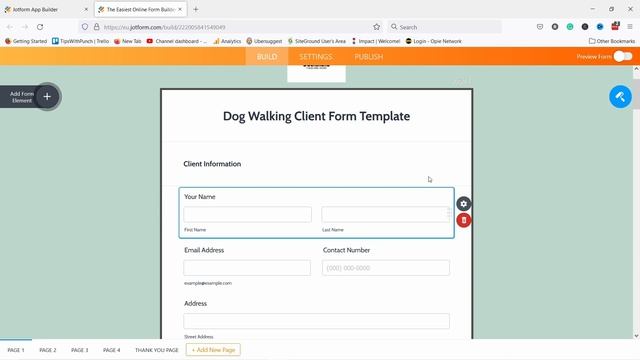The width and height of the screenshot is (640, 360).
Task: Click the Street Address input field
Action: (316, 321)
